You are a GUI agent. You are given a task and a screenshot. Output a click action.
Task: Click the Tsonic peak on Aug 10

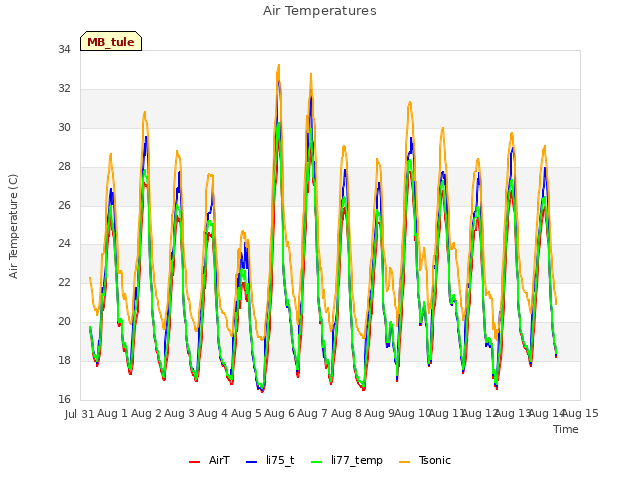(410, 102)
